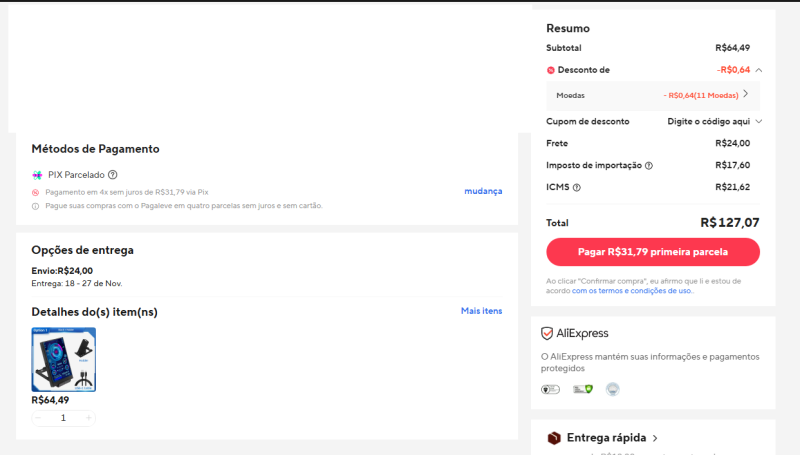Click the Entrega rápida box icon
The image size is (800, 455).
click(x=554, y=438)
